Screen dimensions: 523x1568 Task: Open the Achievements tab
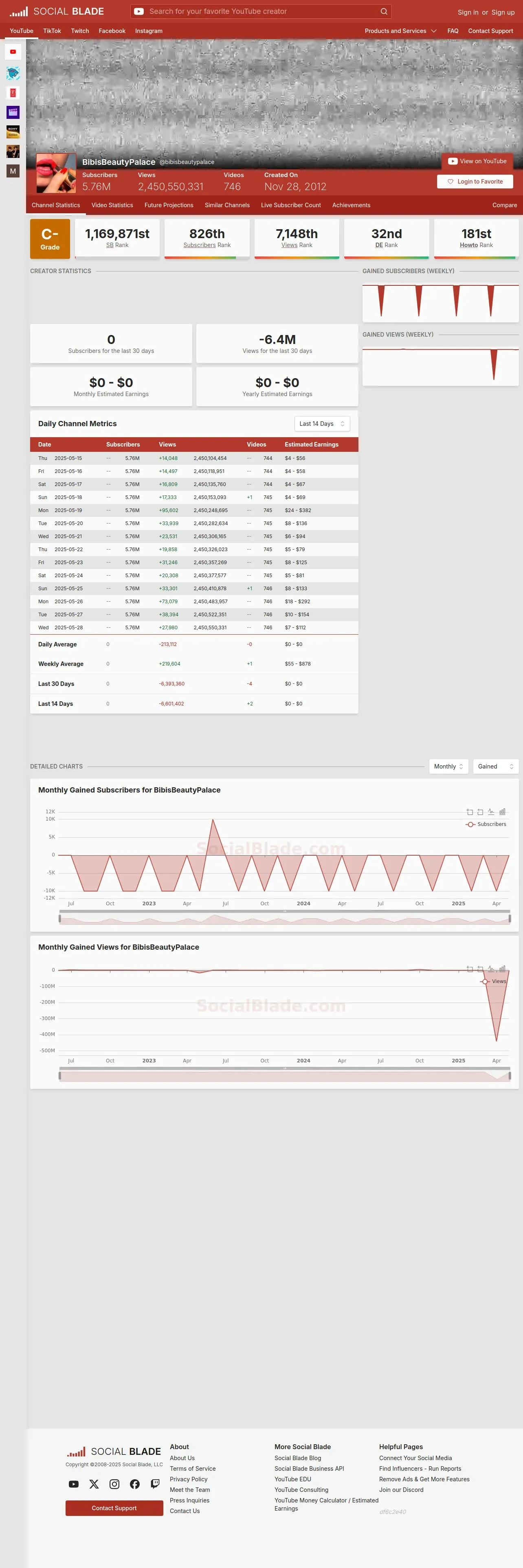click(x=351, y=205)
